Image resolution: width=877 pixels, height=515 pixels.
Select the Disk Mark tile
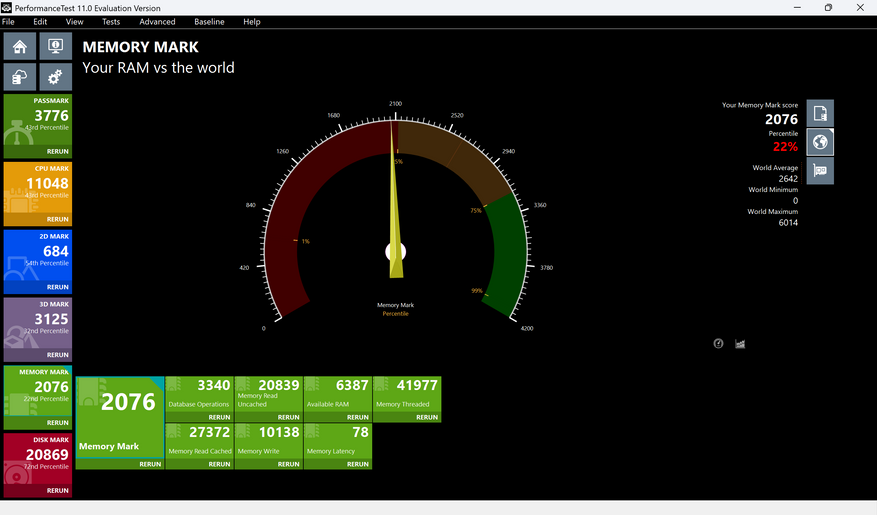38,465
